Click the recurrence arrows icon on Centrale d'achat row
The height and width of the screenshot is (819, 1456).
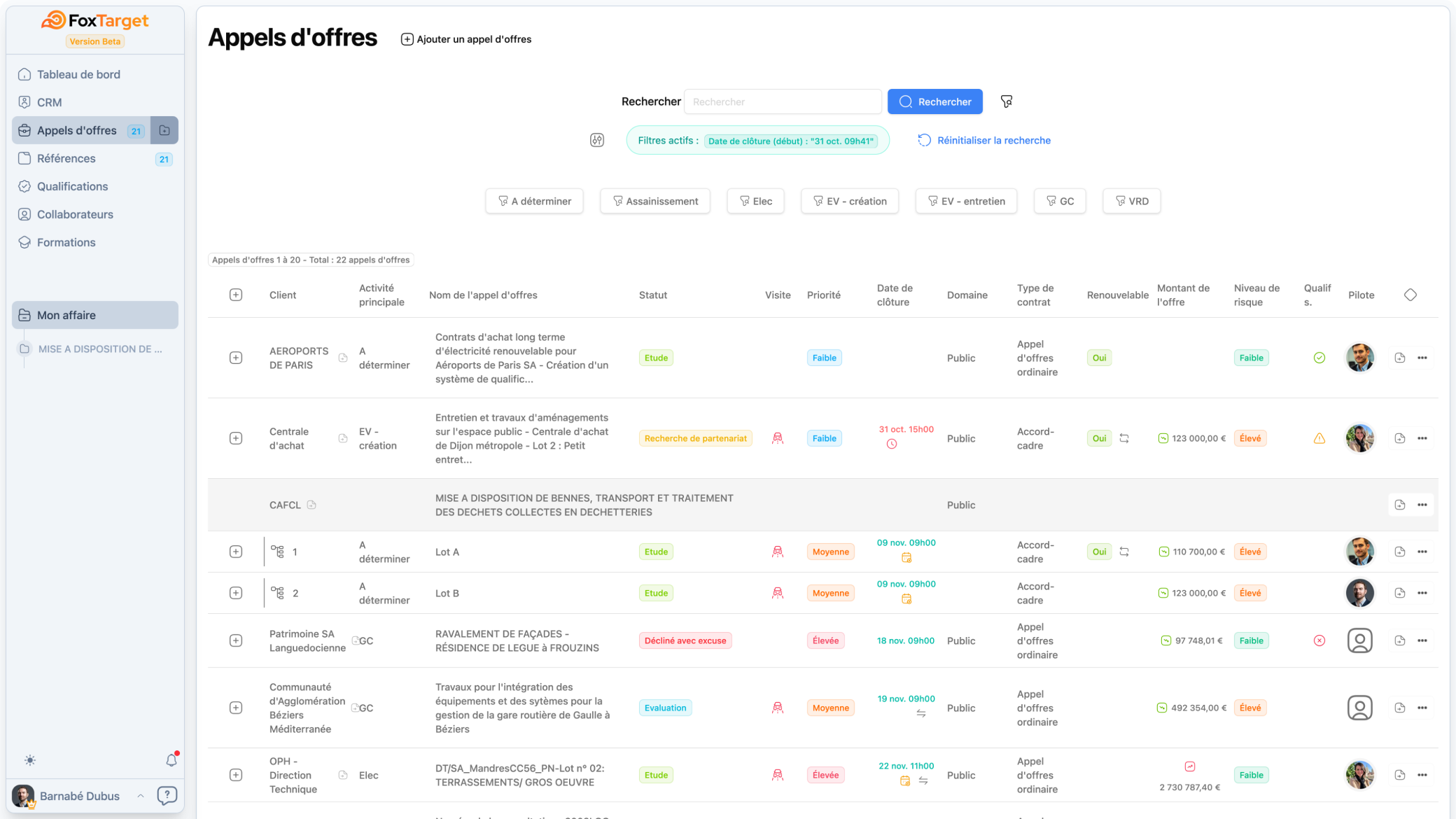pos(1125,437)
